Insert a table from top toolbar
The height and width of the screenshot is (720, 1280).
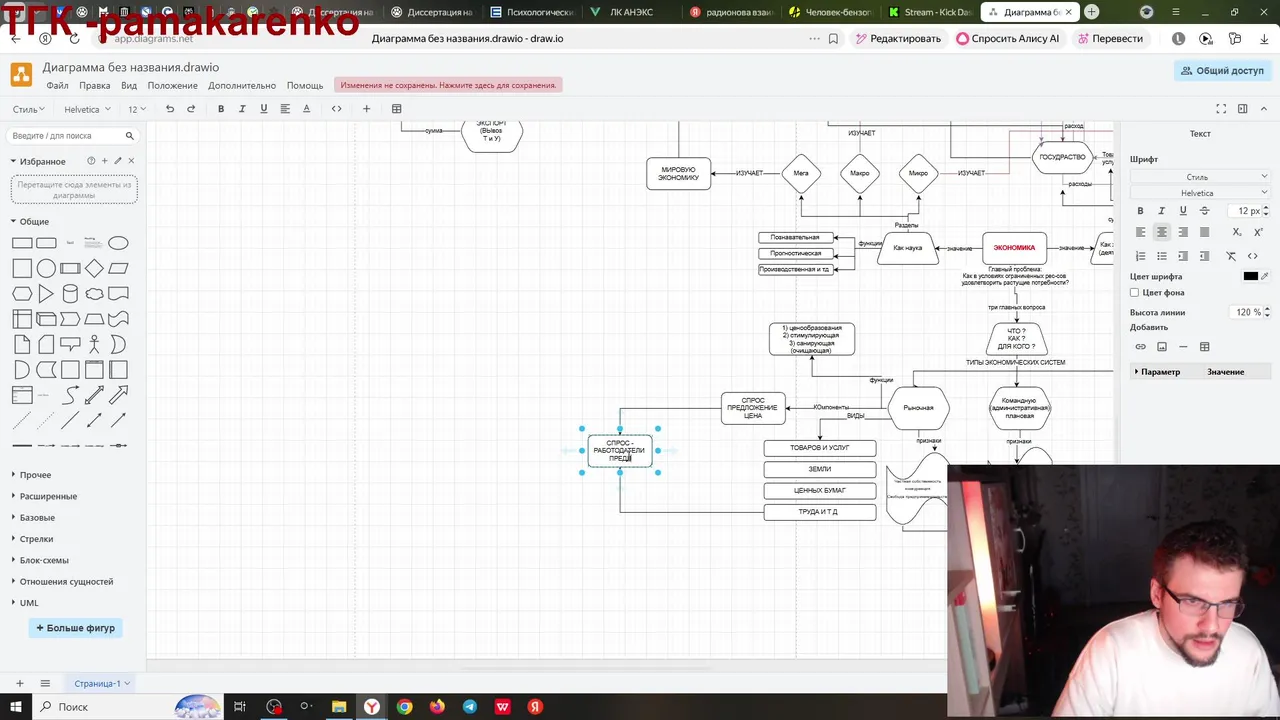396,109
